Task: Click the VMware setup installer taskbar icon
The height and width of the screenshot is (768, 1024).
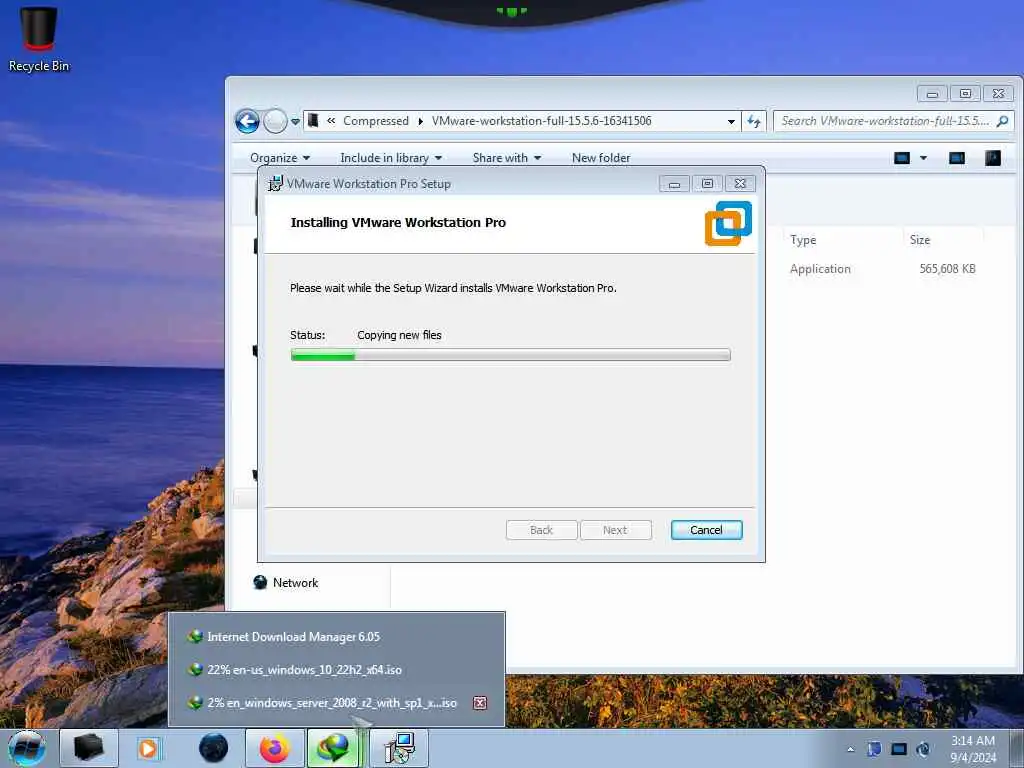Action: click(399, 748)
